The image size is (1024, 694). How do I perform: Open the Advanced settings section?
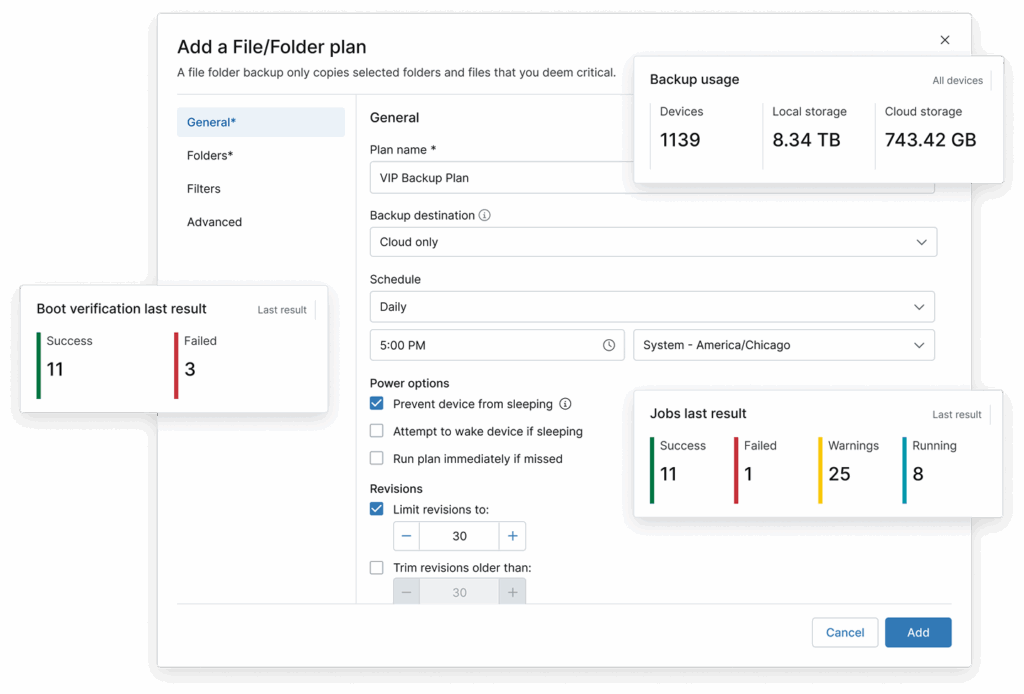214,221
